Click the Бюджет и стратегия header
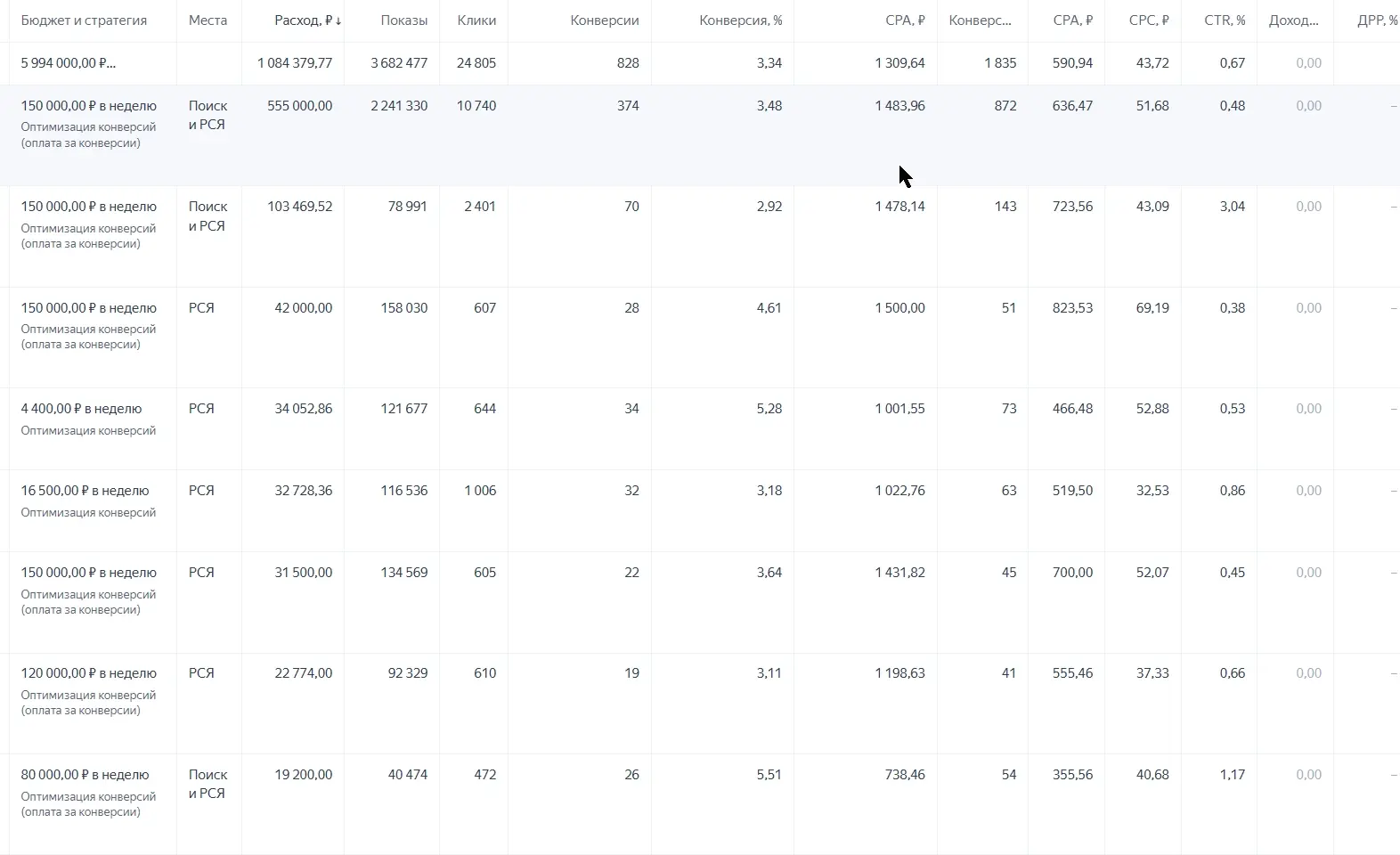This screenshot has height=855, width=1400. point(84,20)
